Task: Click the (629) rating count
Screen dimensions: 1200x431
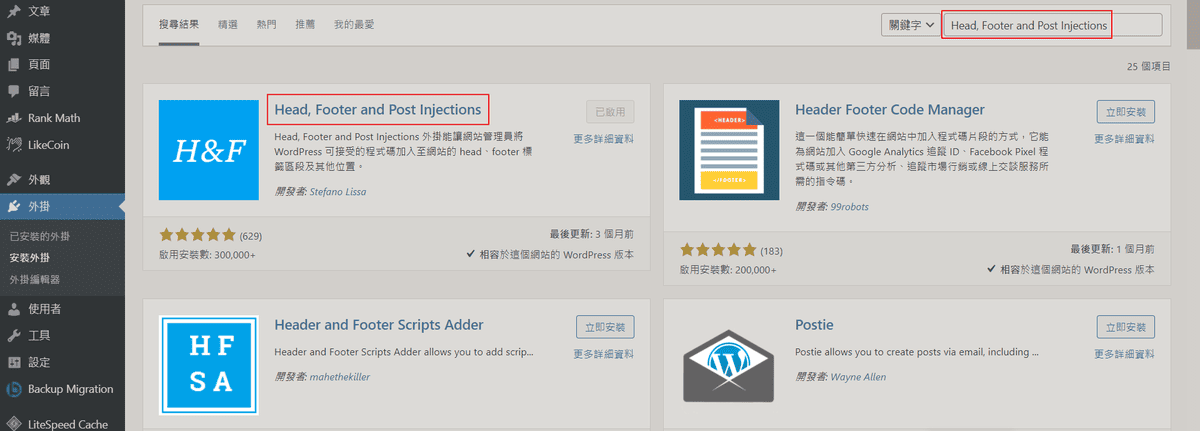Action: 250,235
